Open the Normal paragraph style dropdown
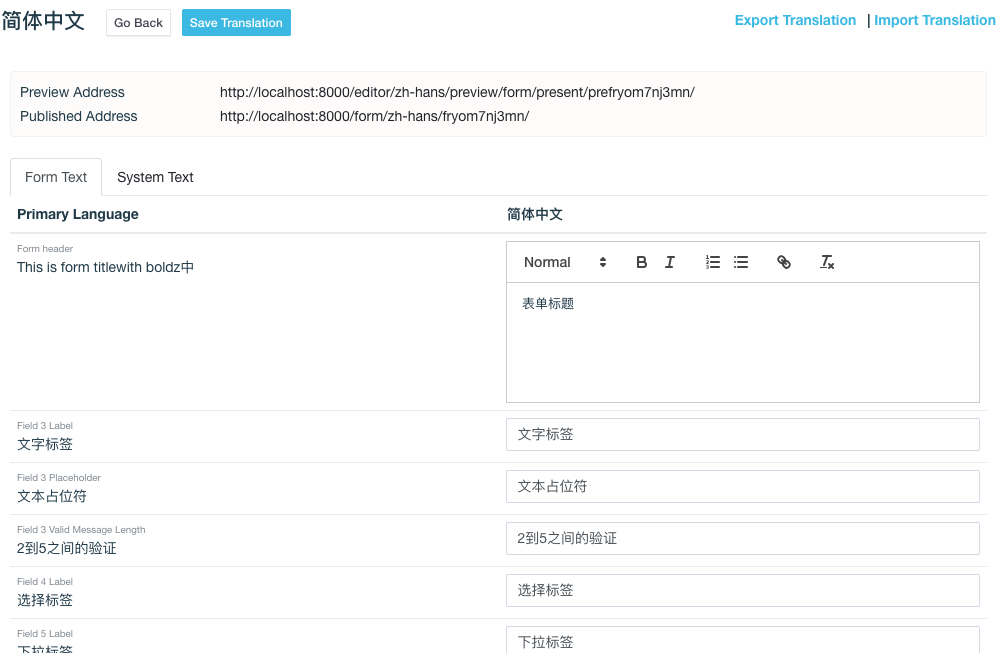This screenshot has height=653, width=1004. 562,261
